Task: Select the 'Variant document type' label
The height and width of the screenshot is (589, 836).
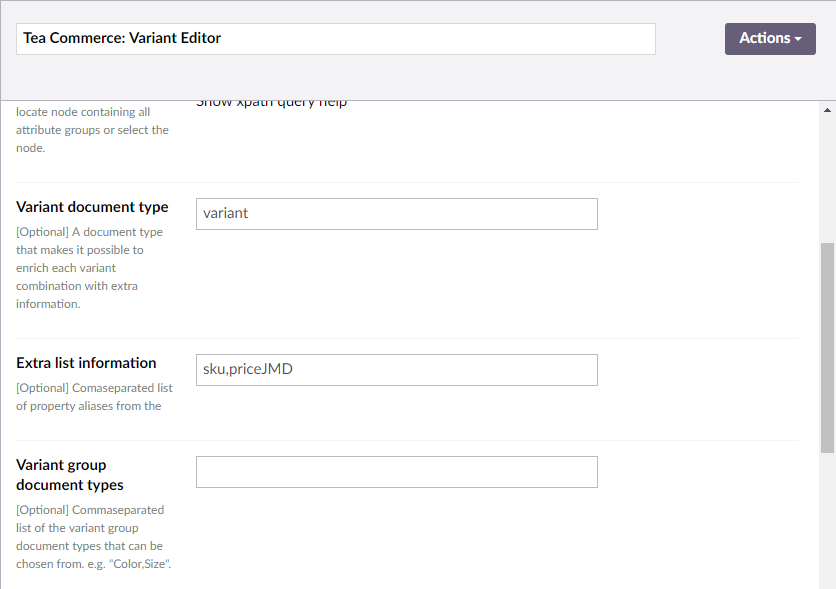Action: click(92, 207)
